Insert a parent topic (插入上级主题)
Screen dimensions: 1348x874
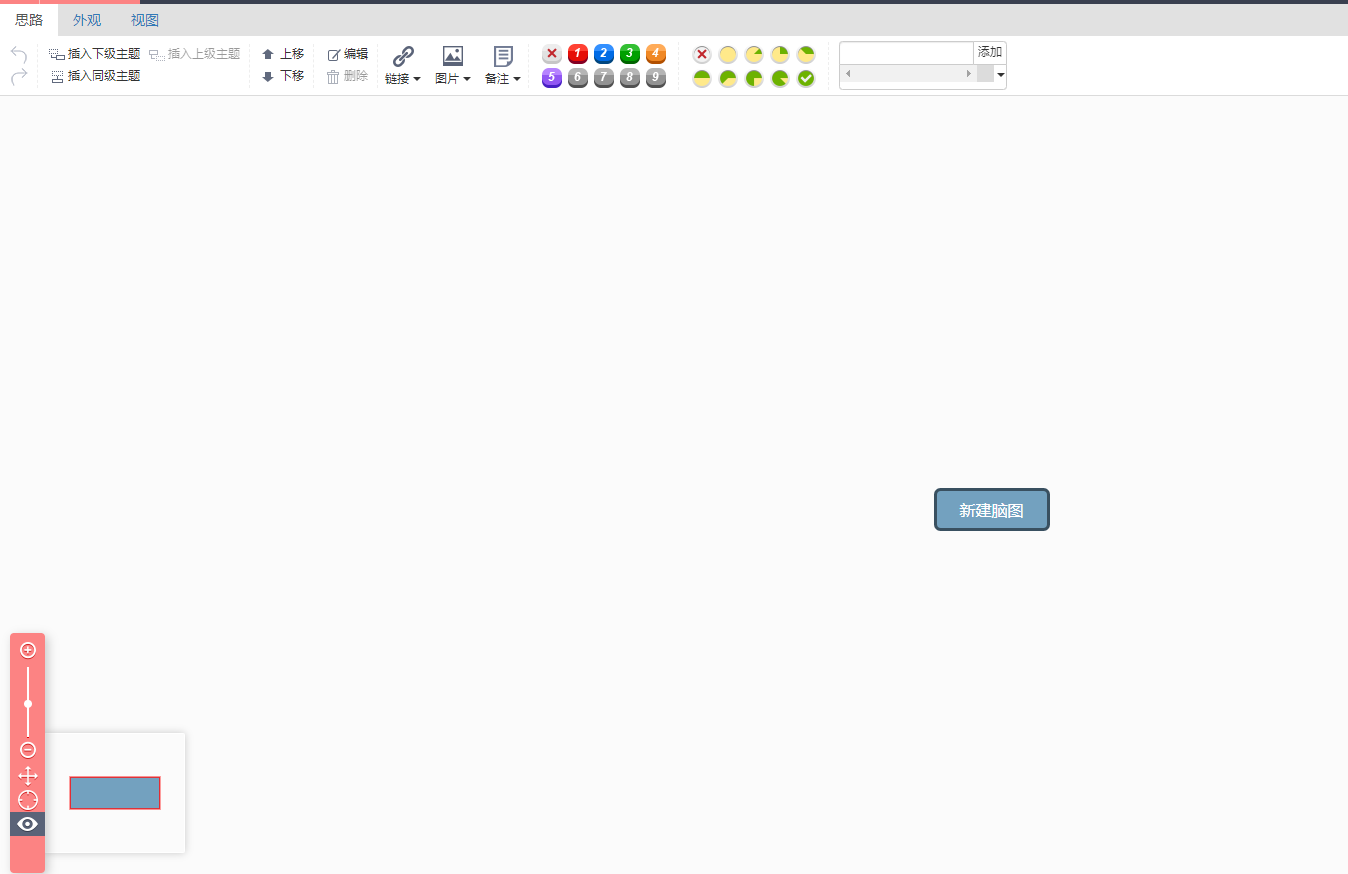click(195, 54)
